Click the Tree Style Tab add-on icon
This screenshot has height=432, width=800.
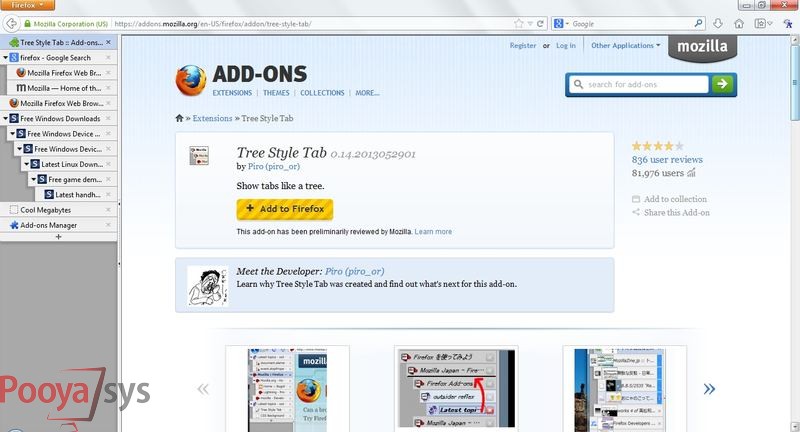(x=199, y=156)
